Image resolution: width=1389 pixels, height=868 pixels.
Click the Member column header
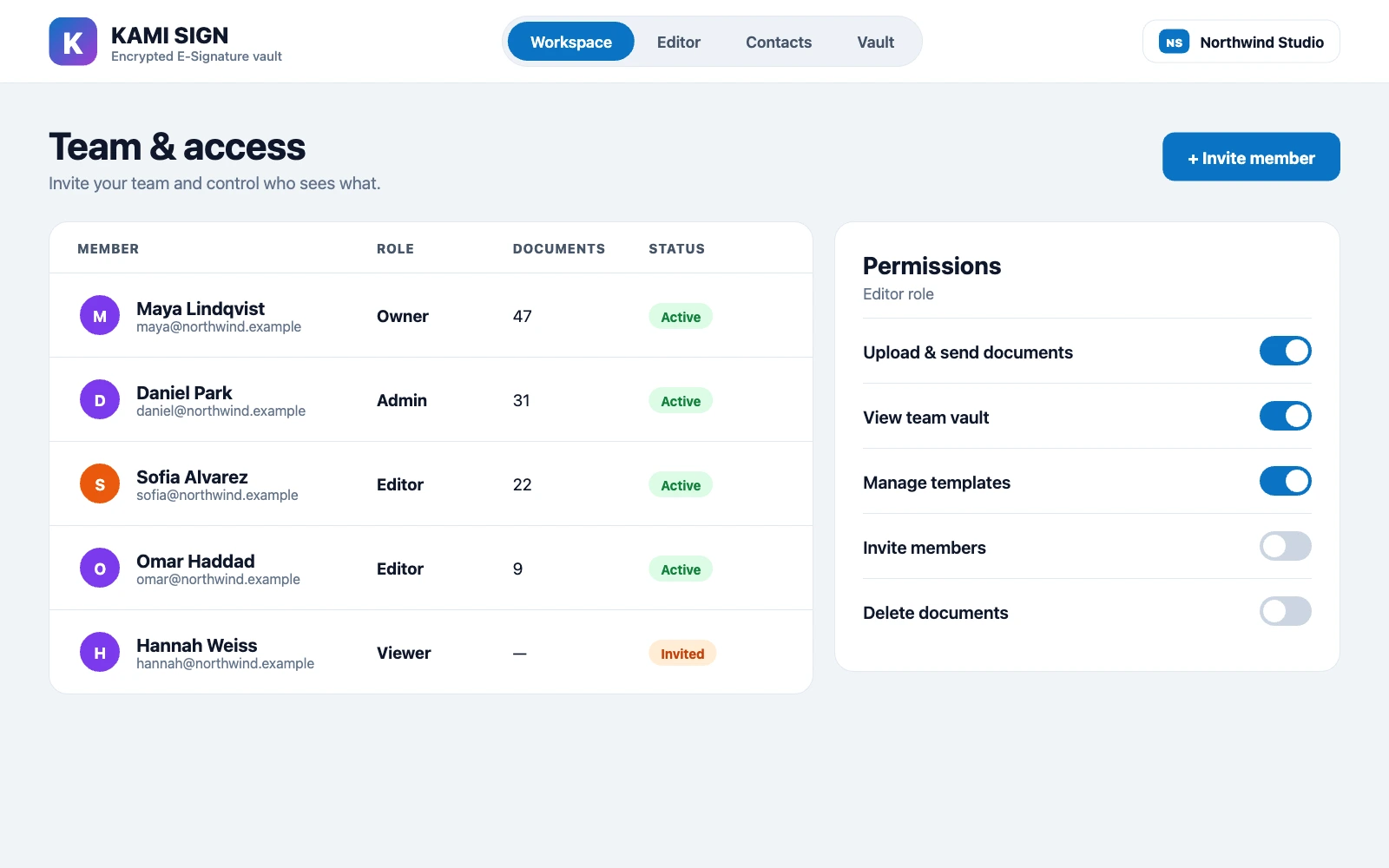tap(108, 249)
